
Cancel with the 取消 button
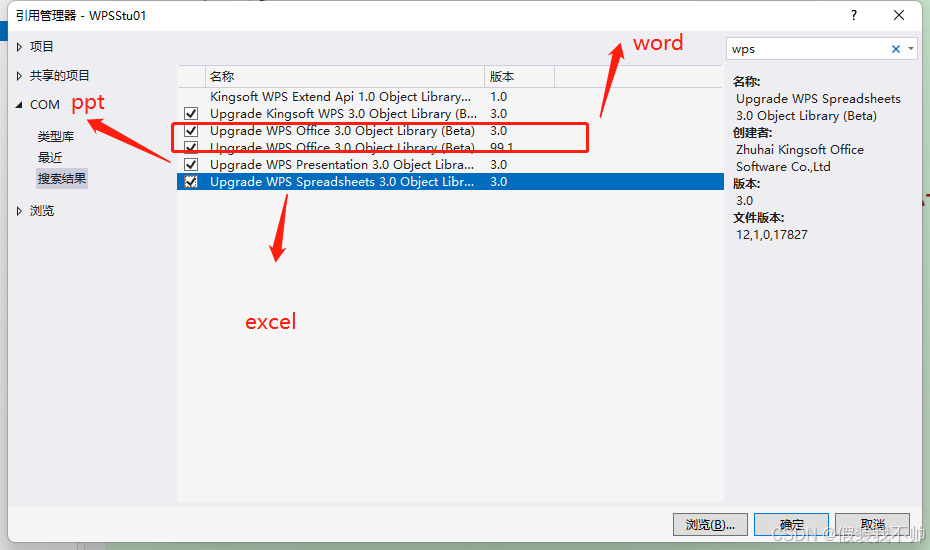click(872, 524)
